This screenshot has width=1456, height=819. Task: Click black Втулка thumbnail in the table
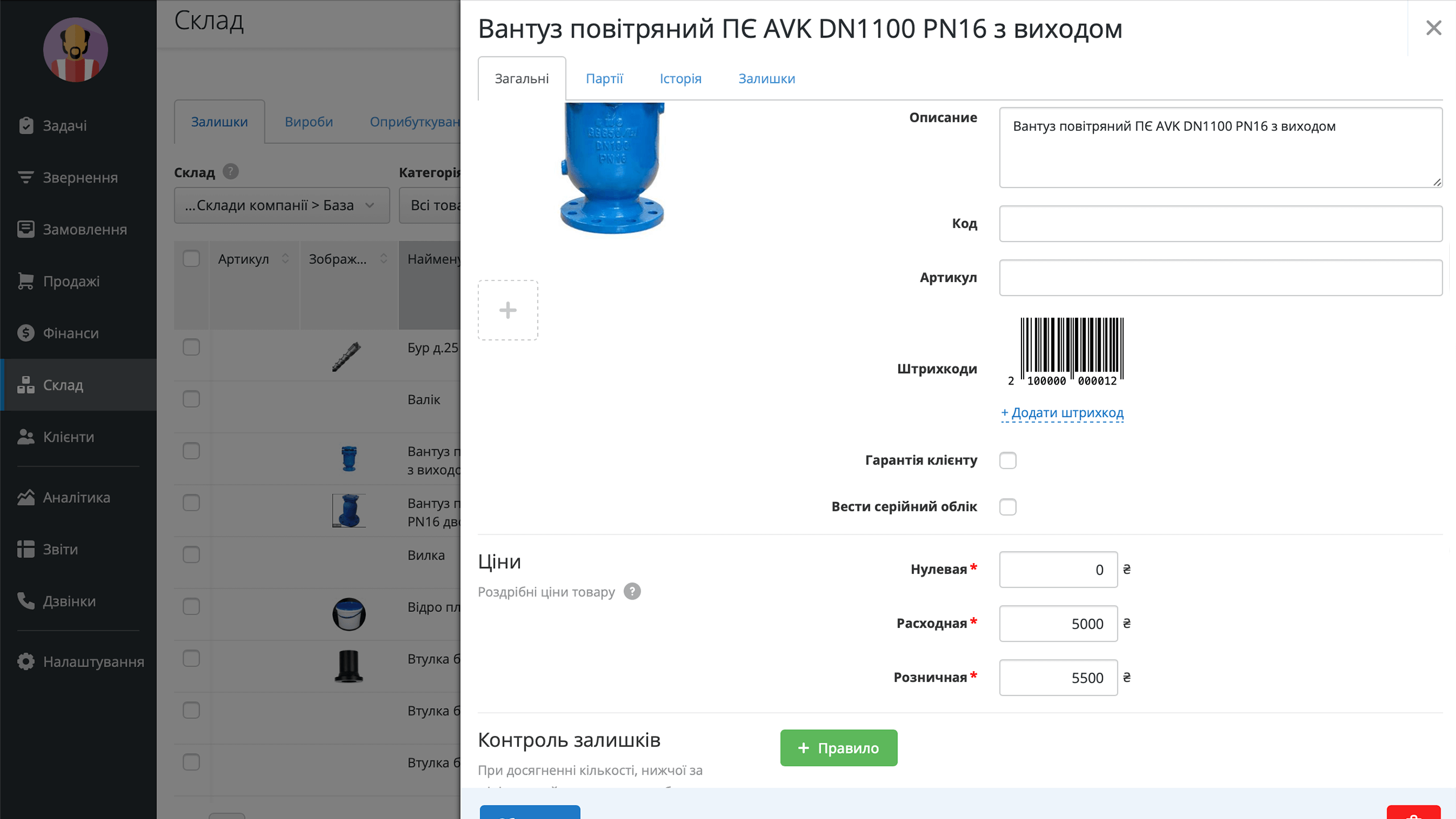(x=349, y=666)
